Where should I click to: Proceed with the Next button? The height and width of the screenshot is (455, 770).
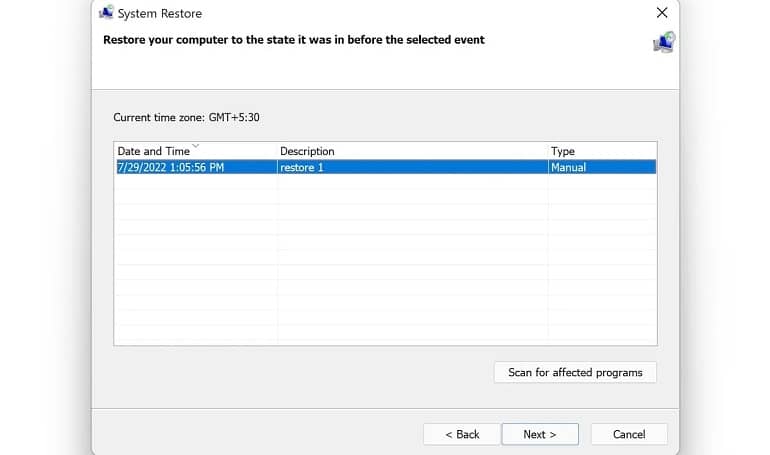tap(540, 434)
